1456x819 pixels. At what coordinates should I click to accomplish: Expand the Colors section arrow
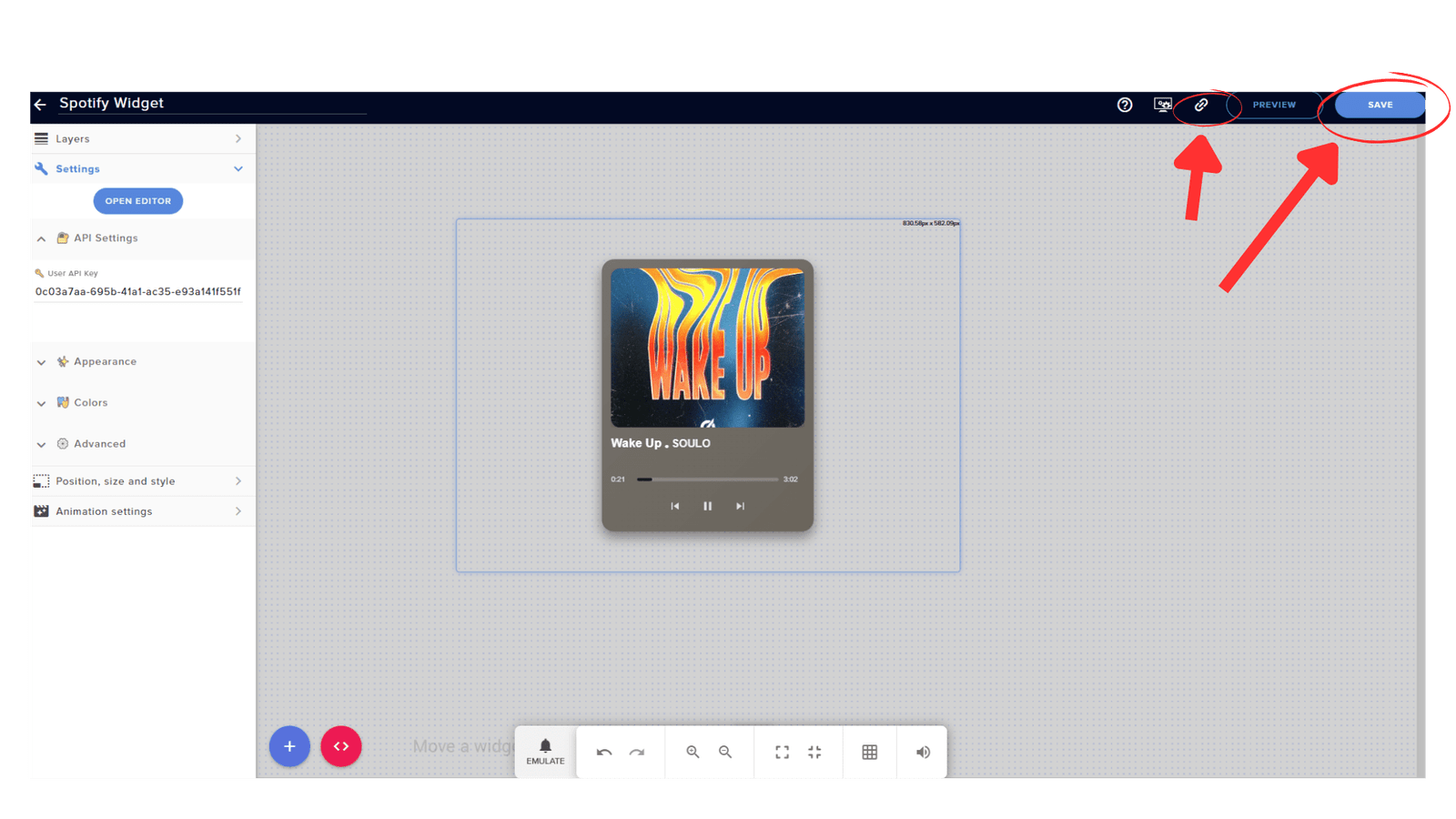[41, 403]
